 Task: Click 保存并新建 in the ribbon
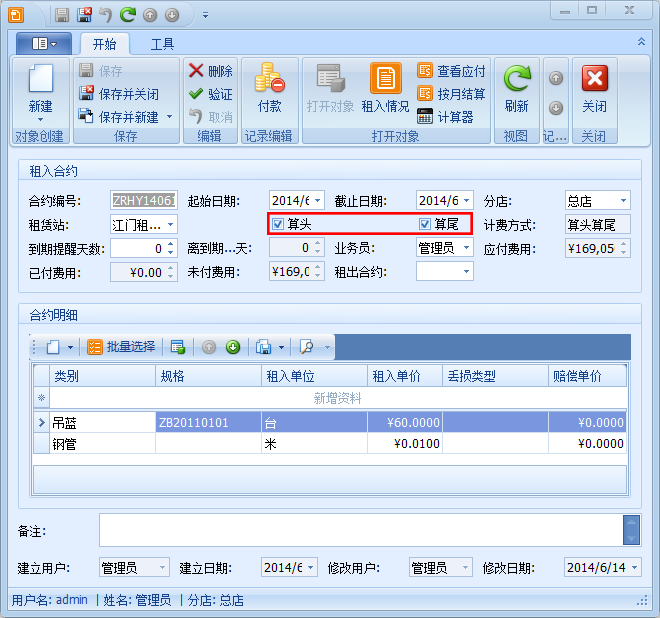(x=119, y=117)
